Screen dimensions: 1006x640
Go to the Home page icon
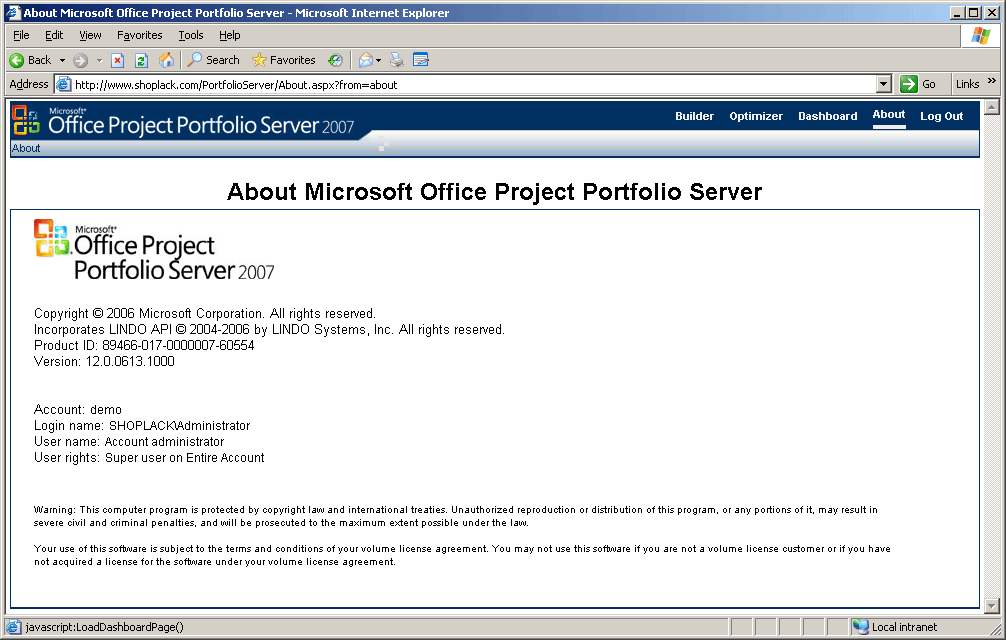point(166,60)
